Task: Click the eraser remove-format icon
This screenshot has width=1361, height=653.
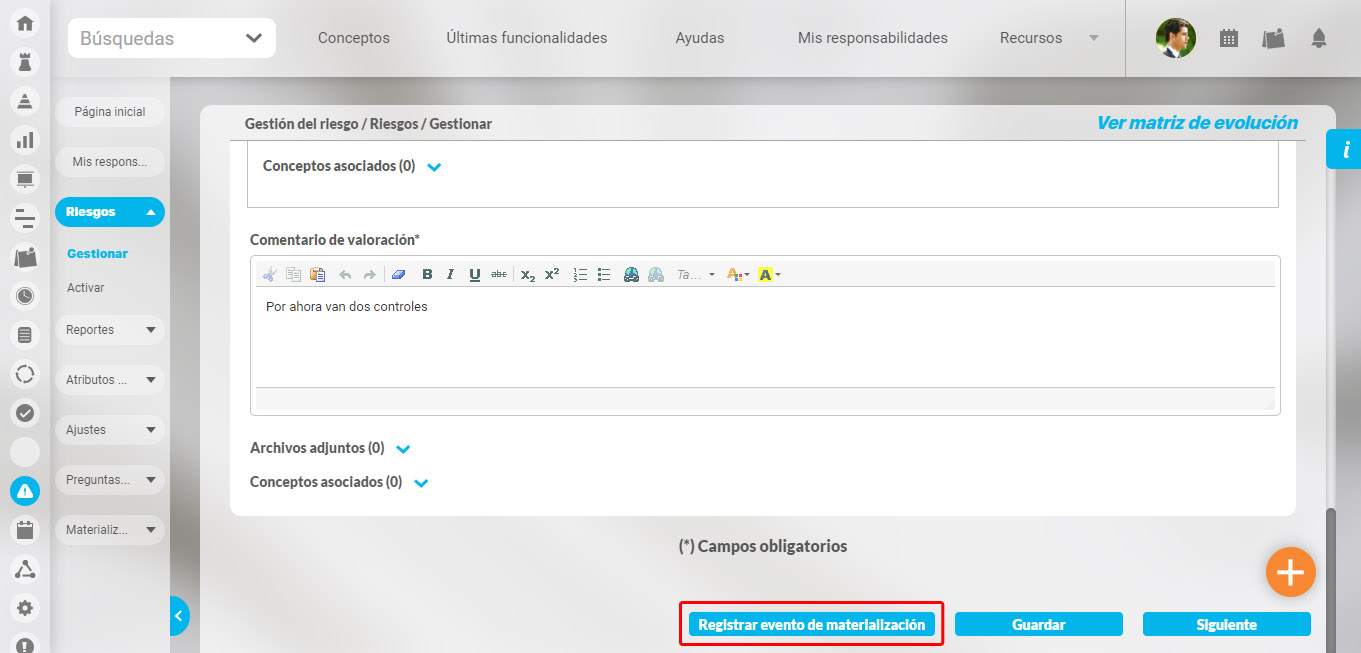Action: coord(398,274)
